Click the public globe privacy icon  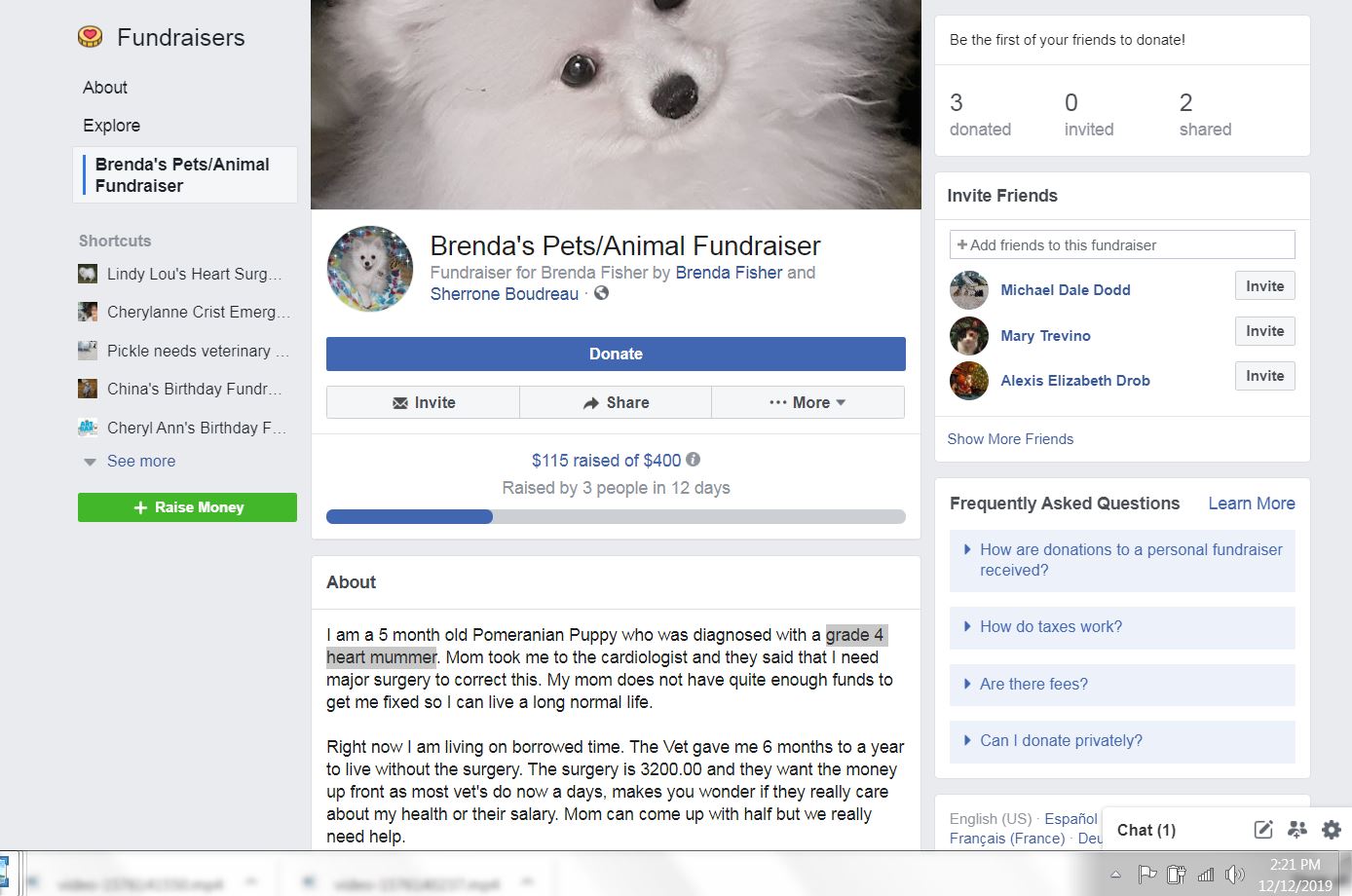tap(602, 293)
